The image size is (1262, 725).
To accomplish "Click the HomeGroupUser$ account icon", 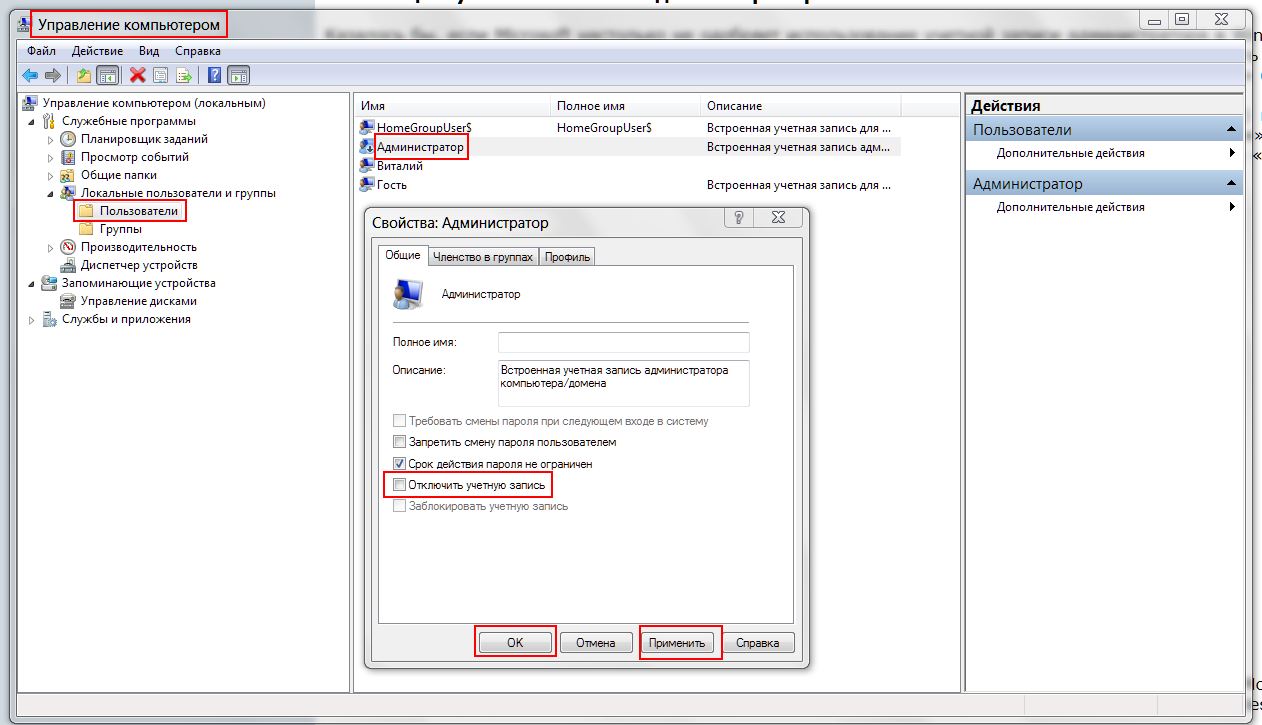I will (367, 128).
